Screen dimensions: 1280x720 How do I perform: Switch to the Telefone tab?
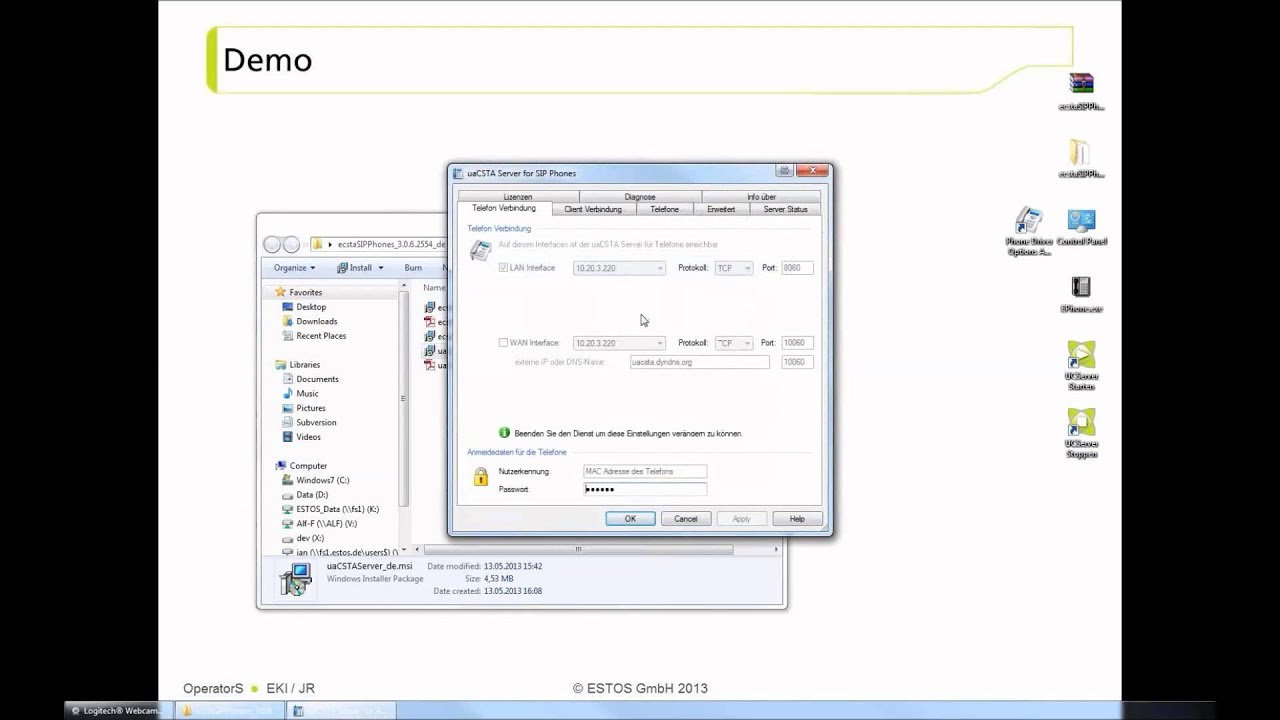coord(665,209)
